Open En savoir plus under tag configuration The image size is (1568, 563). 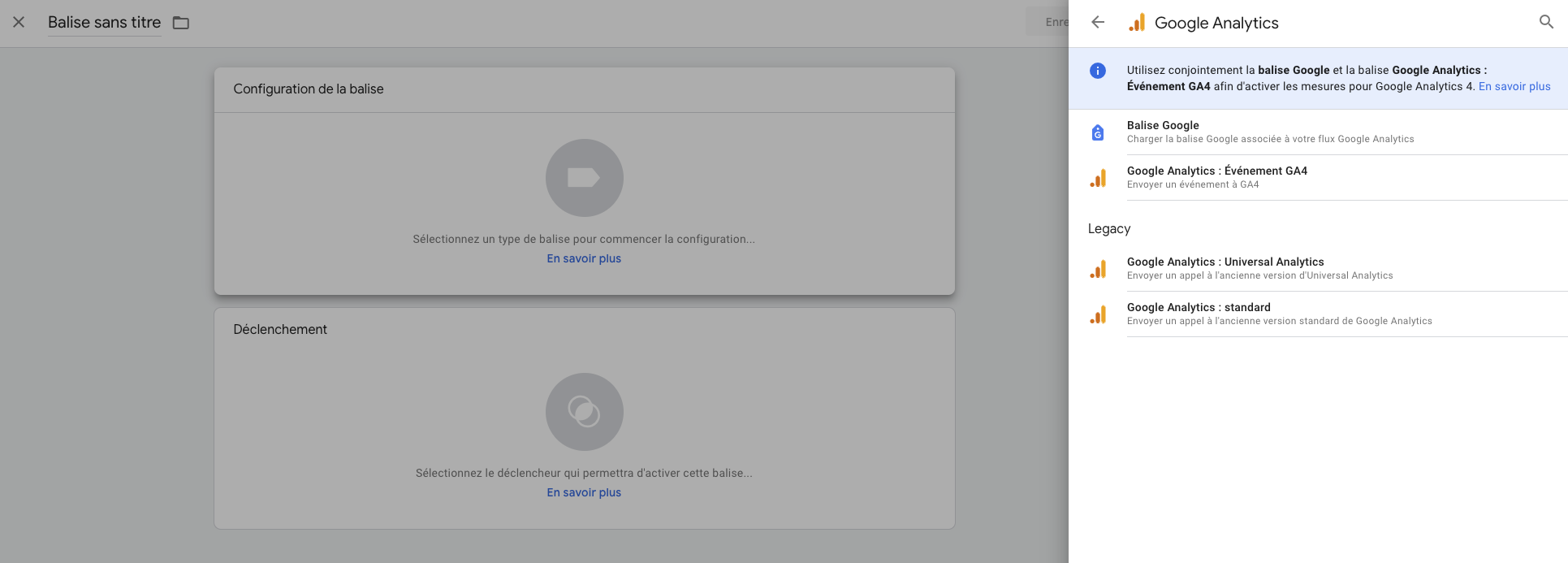(584, 258)
